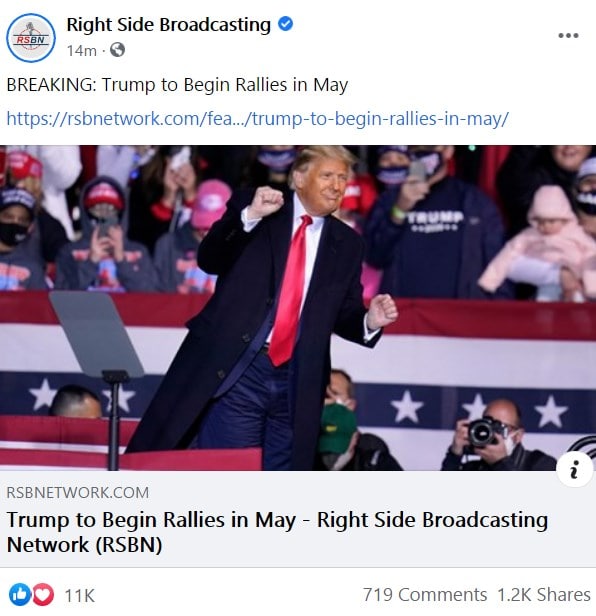Click the Network (RSBN) title line
Image resolution: width=596 pixels, height=616 pixels.
(x=84, y=545)
